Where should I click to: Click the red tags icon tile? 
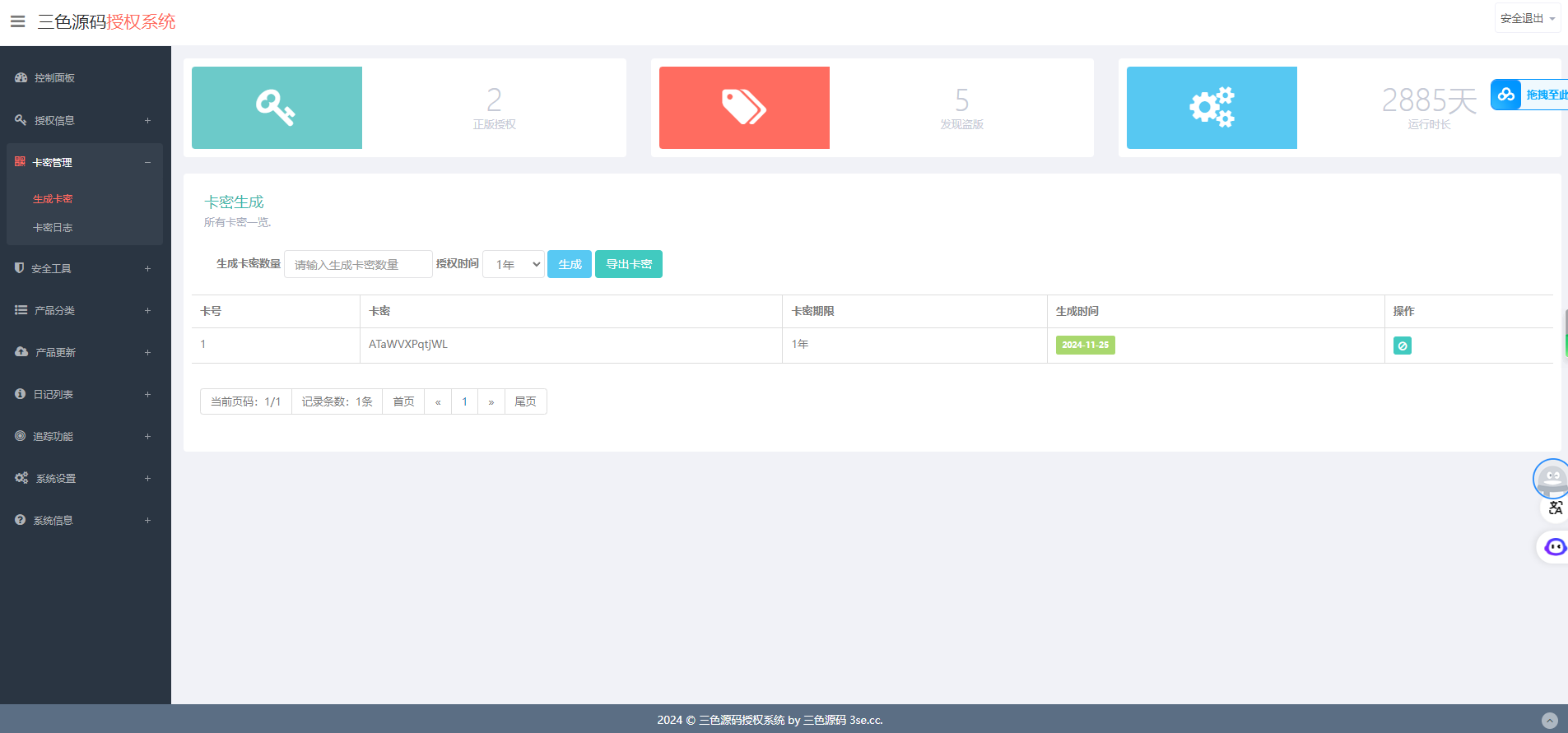pyautogui.click(x=744, y=108)
